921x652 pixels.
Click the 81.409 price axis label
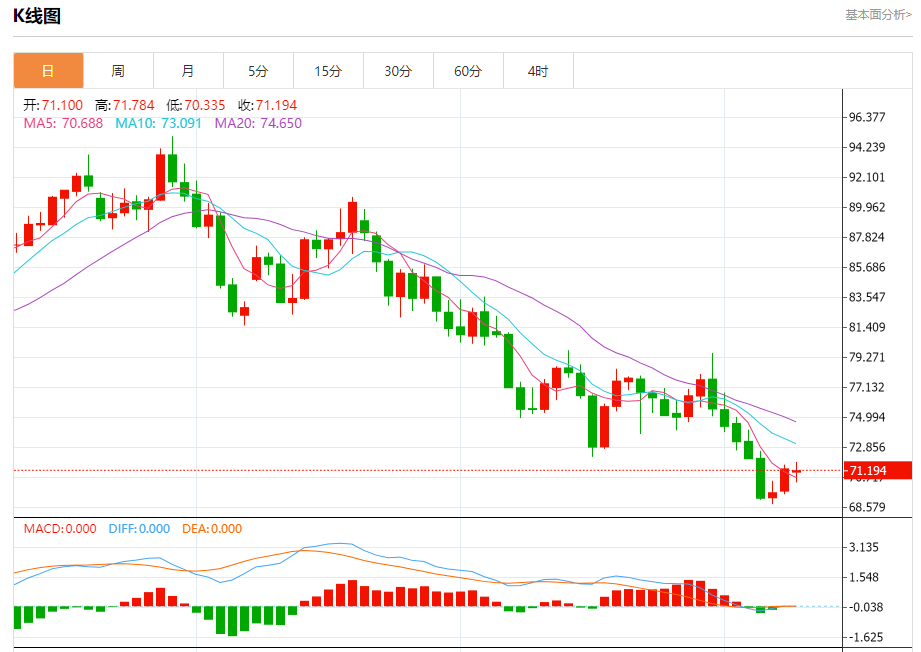click(867, 327)
